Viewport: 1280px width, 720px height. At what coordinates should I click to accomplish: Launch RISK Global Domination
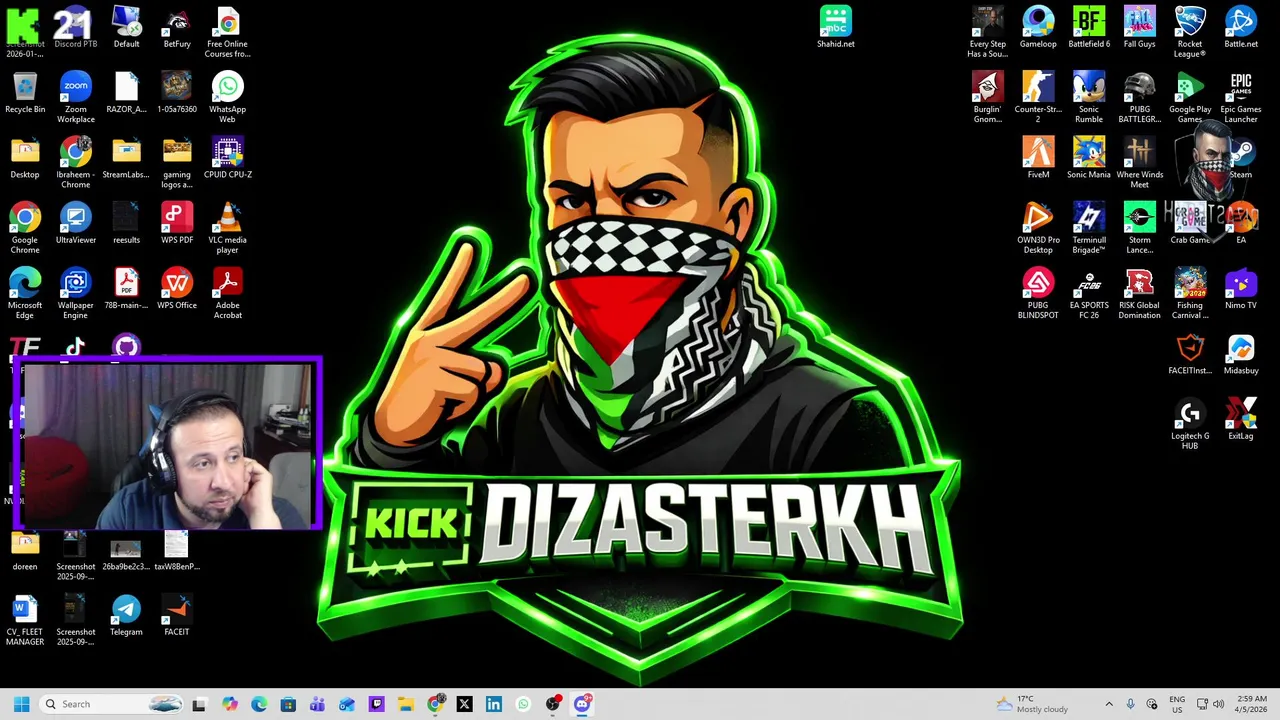pyautogui.click(x=1139, y=293)
